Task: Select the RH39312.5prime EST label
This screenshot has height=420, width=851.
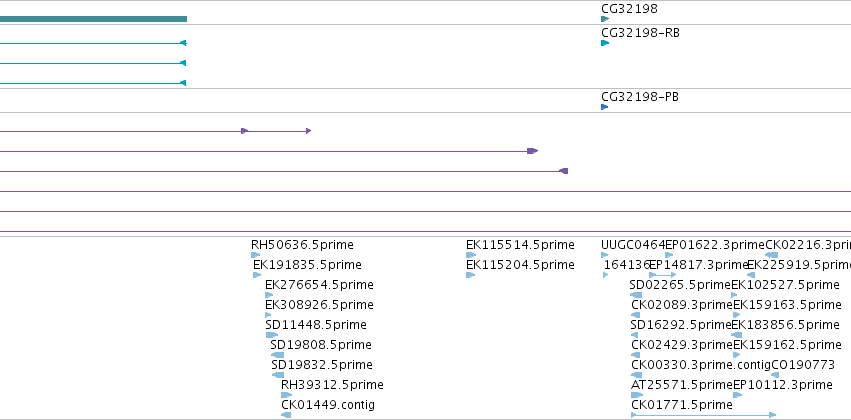Action: (332, 385)
